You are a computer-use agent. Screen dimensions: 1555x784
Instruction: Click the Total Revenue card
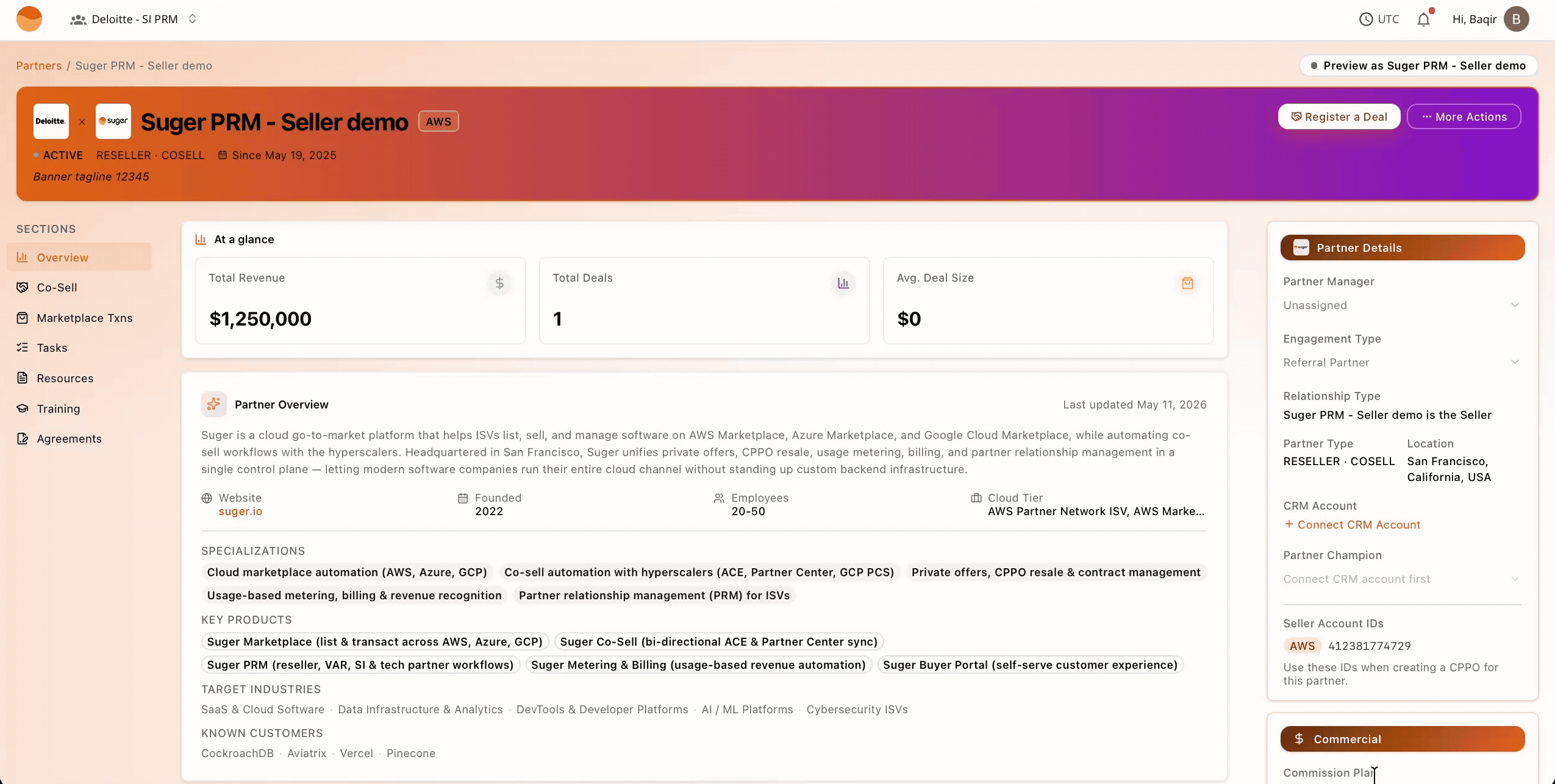[360, 301]
